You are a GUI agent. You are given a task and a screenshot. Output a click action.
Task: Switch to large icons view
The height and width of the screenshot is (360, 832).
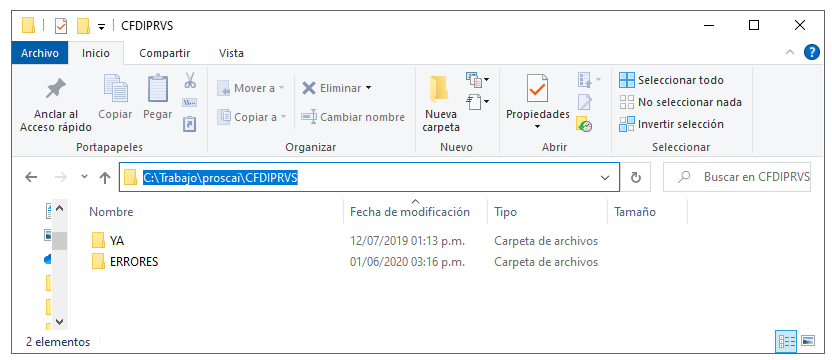[808, 341]
